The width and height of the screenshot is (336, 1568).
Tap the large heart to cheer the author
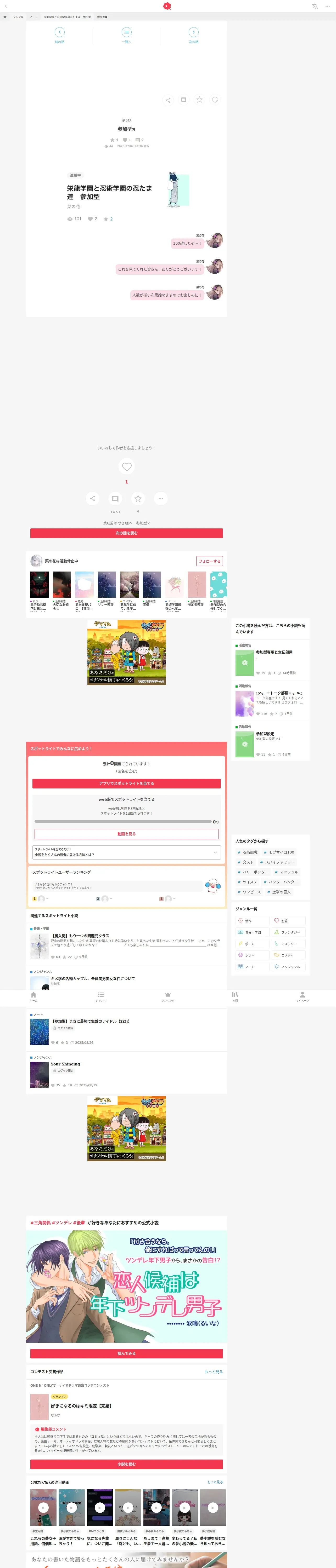click(x=127, y=466)
